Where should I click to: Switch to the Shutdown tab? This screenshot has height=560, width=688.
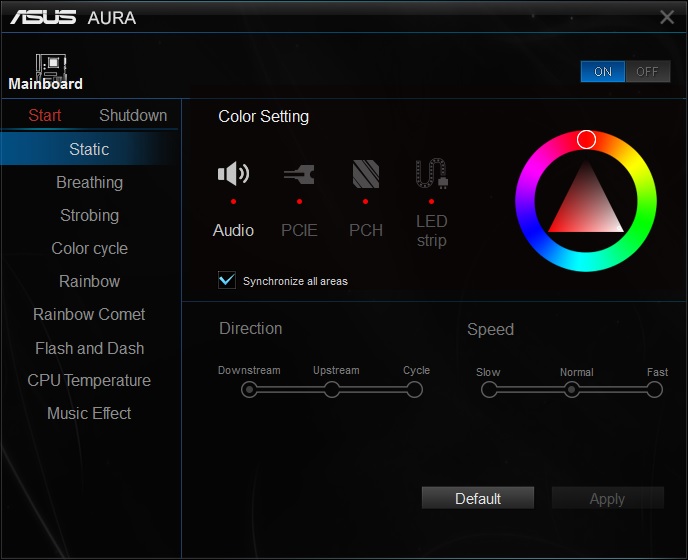point(133,115)
